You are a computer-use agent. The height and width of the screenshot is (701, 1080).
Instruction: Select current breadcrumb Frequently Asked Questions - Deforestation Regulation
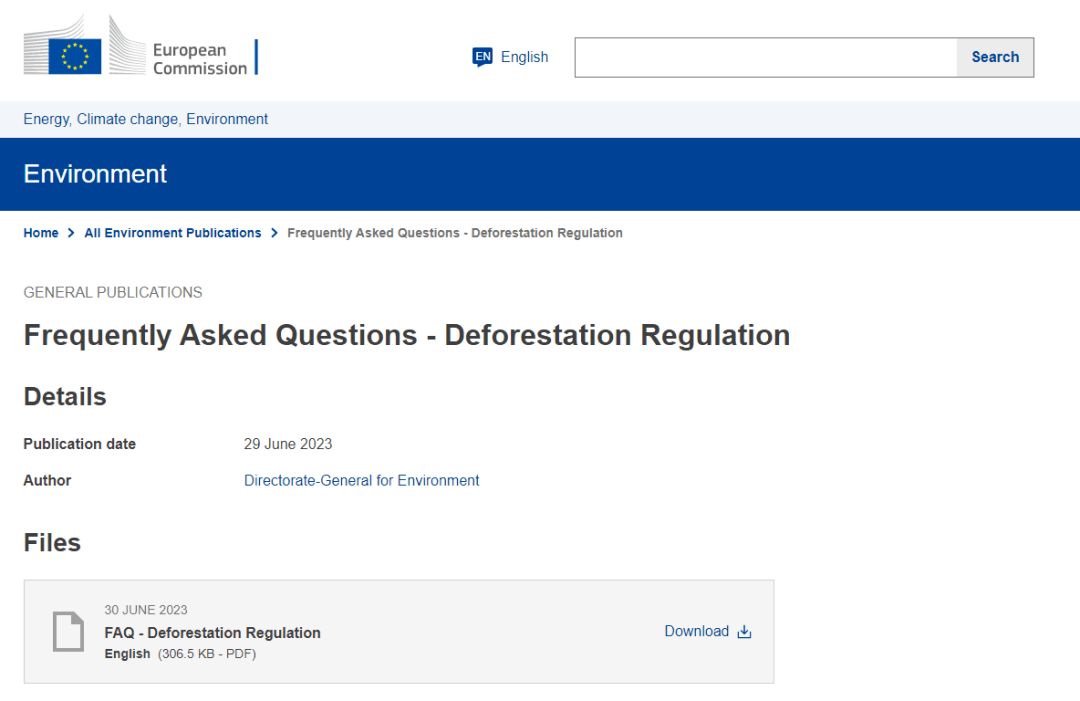pyautogui.click(x=455, y=233)
